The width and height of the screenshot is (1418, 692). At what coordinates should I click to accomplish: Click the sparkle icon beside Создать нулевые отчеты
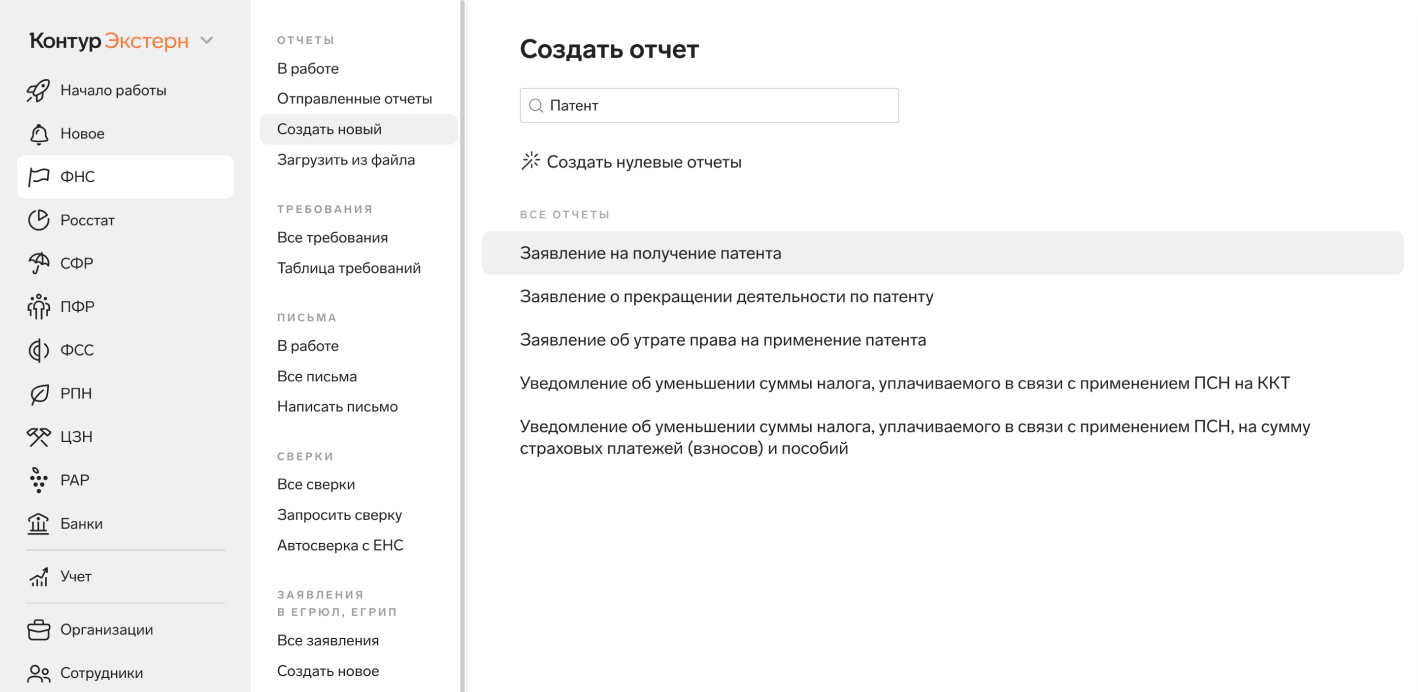531,161
